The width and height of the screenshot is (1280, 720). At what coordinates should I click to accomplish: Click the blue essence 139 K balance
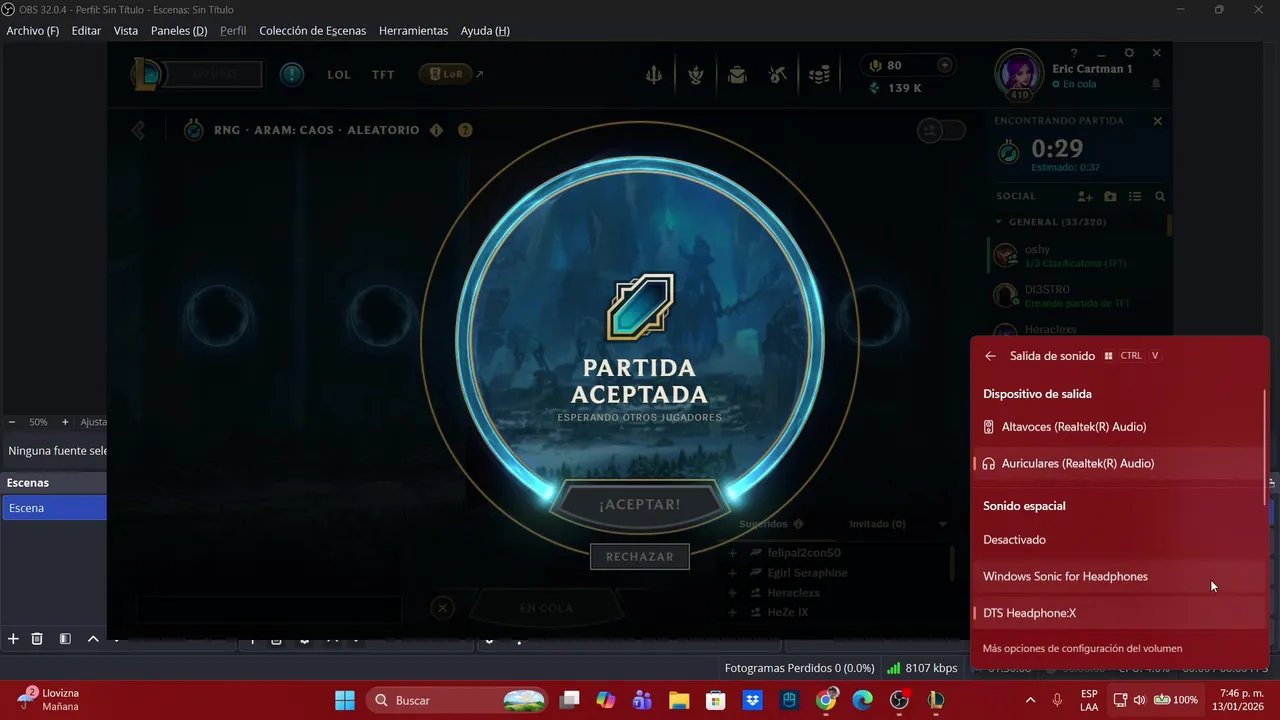point(896,88)
